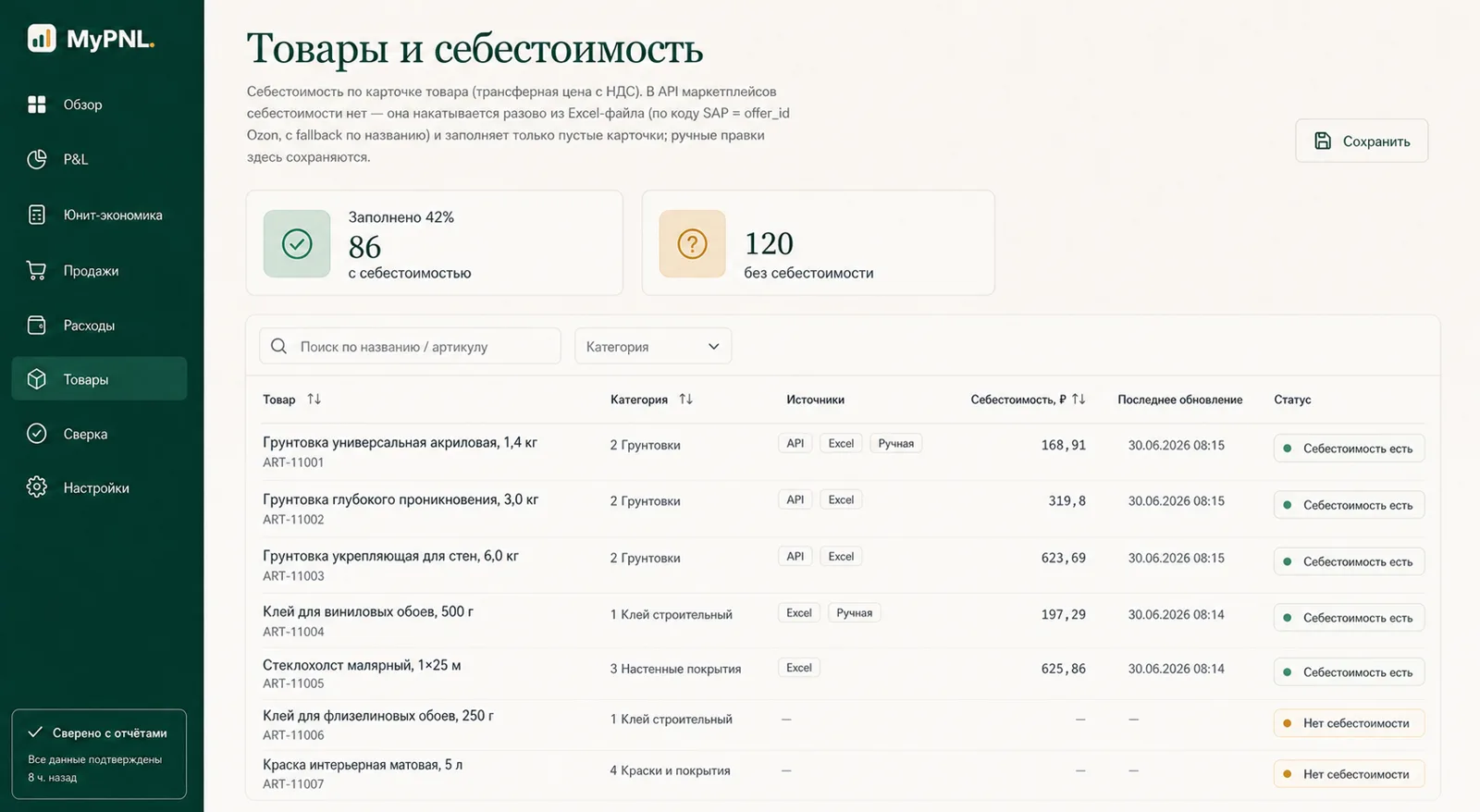The image size is (1480, 812).
Task: Select Настройки in sidebar
Action: click(99, 487)
